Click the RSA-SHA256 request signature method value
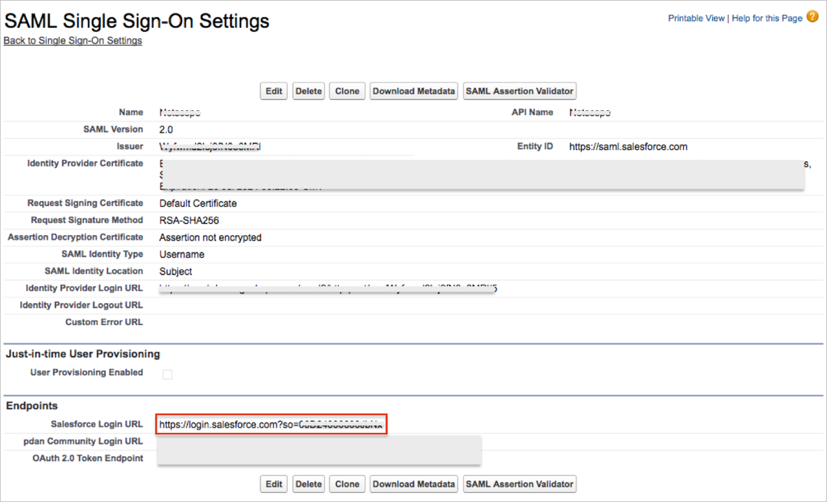827x502 pixels. pyautogui.click(x=190, y=220)
